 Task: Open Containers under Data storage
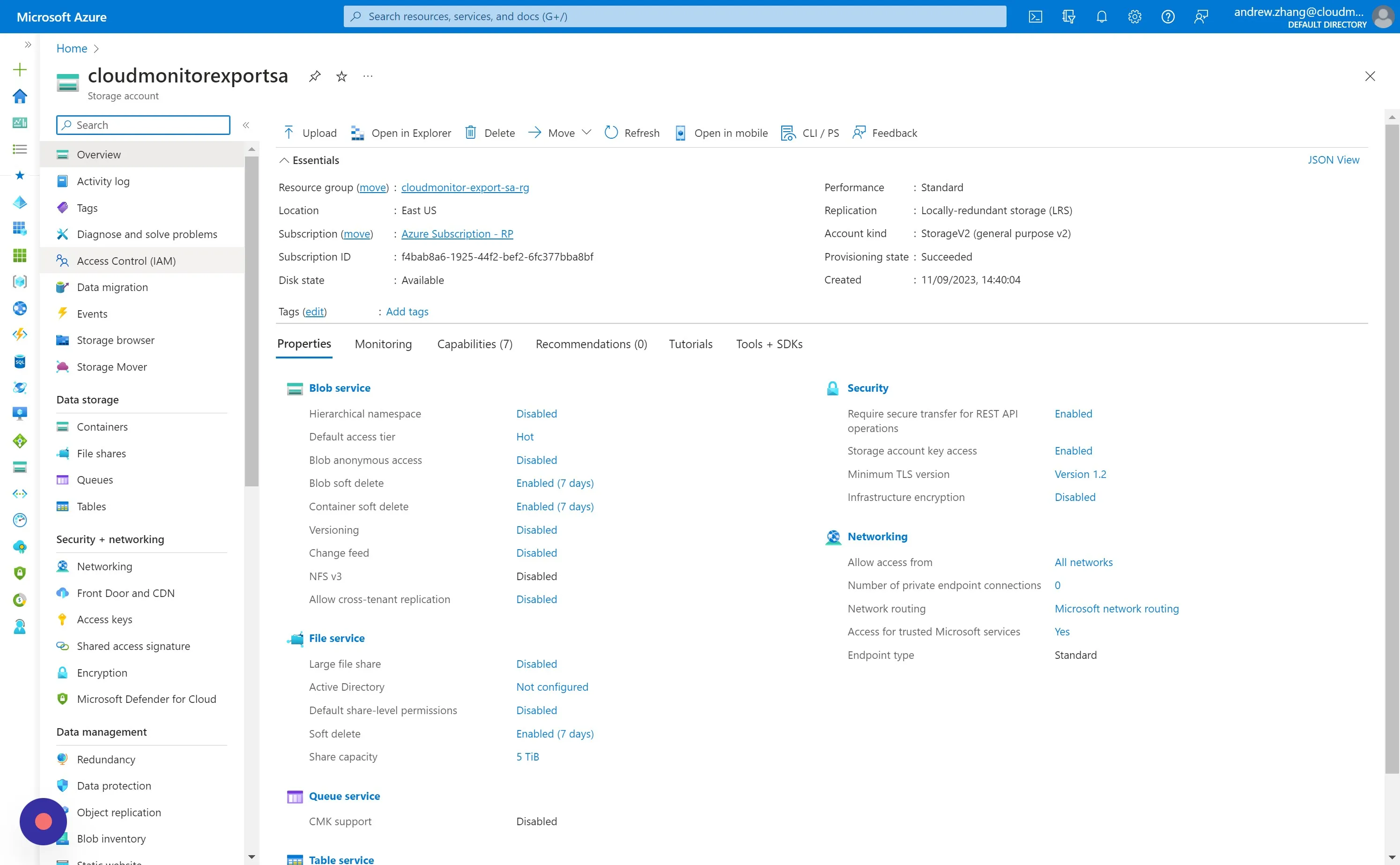coord(143,427)
